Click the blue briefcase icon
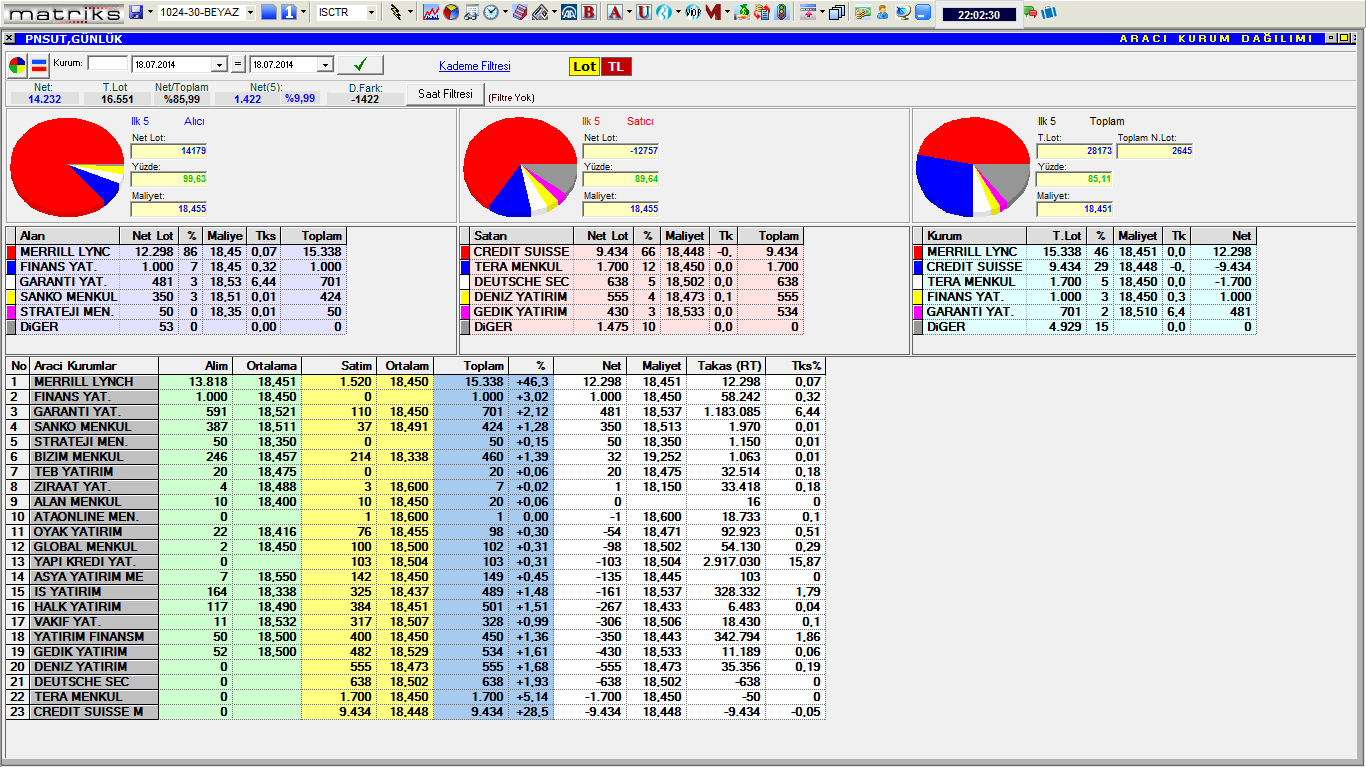 pos(922,13)
